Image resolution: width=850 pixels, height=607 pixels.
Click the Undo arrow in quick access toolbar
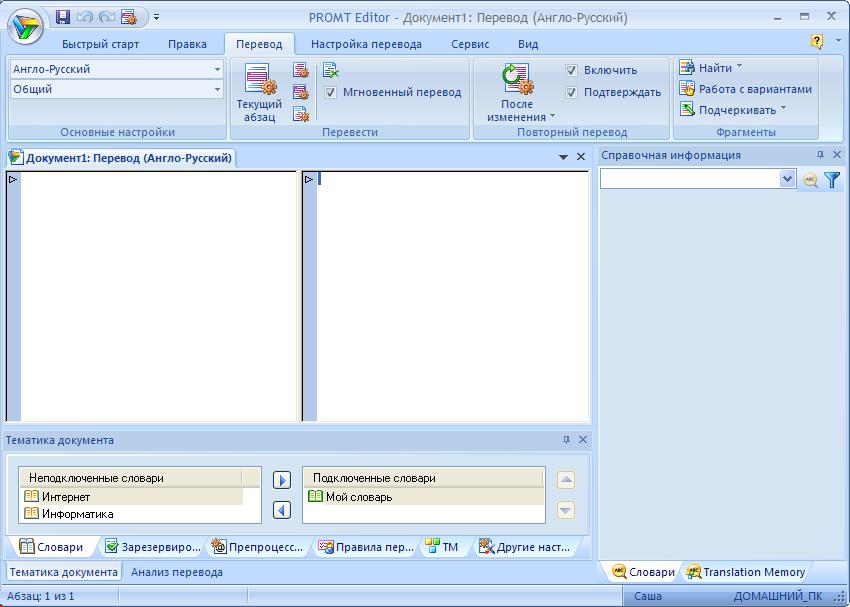click(x=85, y=17)
